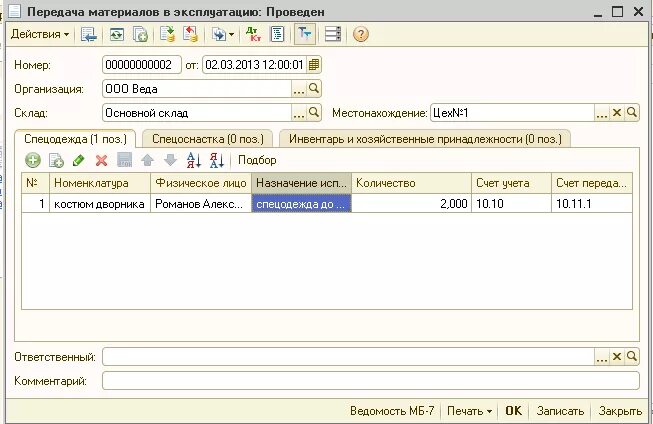Switch to the Спецодежда (1 поз.) tab
Viewport: 653px width, 424px height.
[75, 139]
